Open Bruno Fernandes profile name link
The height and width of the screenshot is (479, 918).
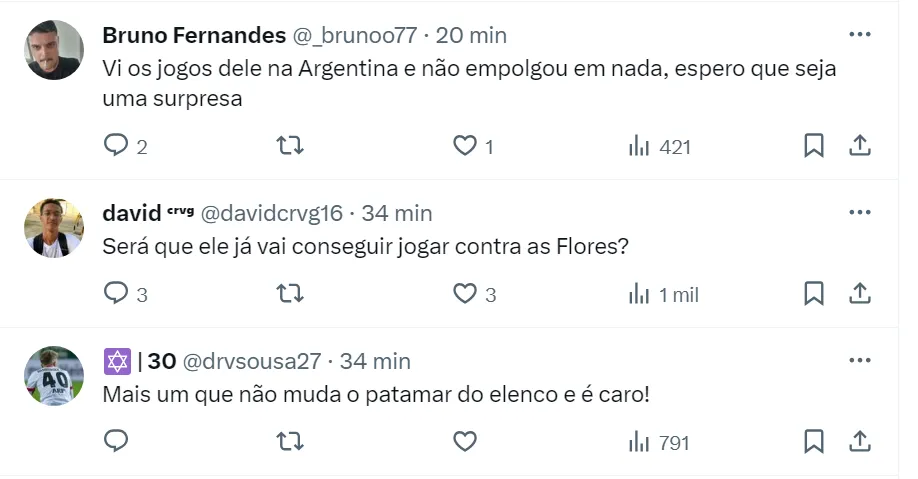point(194,35)
